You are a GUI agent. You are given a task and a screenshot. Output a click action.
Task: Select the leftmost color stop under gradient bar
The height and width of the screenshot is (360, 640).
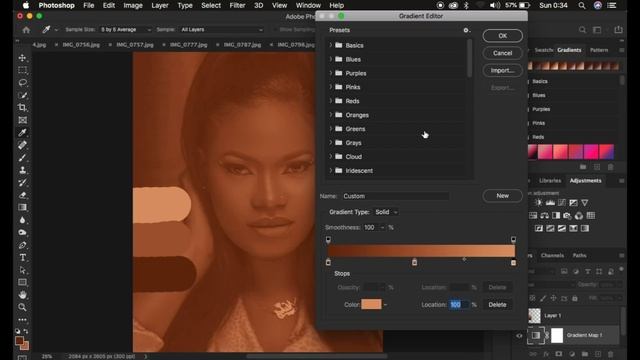(329, 262)
